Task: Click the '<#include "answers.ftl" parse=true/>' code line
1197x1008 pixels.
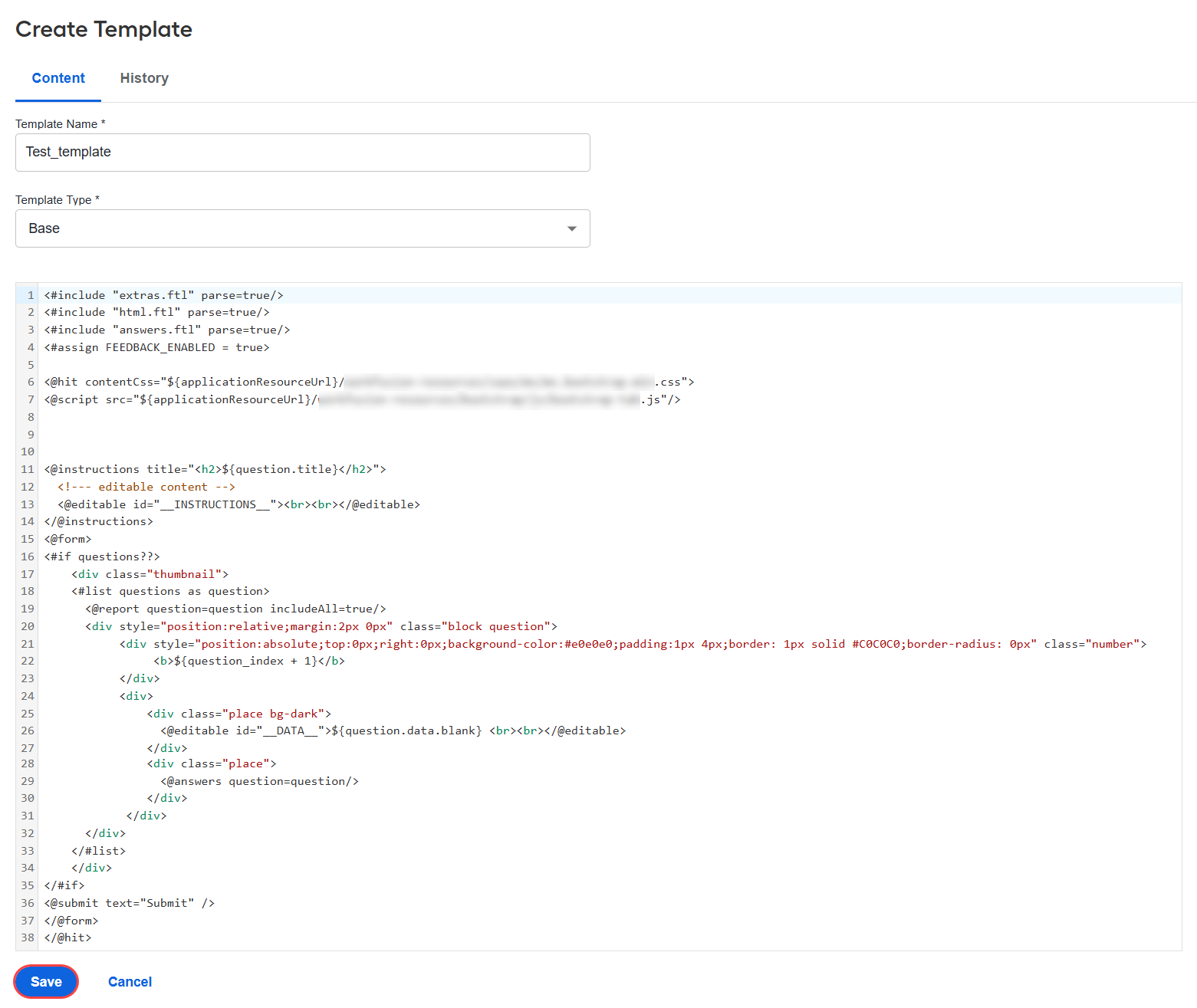Action: pos(167,330)
